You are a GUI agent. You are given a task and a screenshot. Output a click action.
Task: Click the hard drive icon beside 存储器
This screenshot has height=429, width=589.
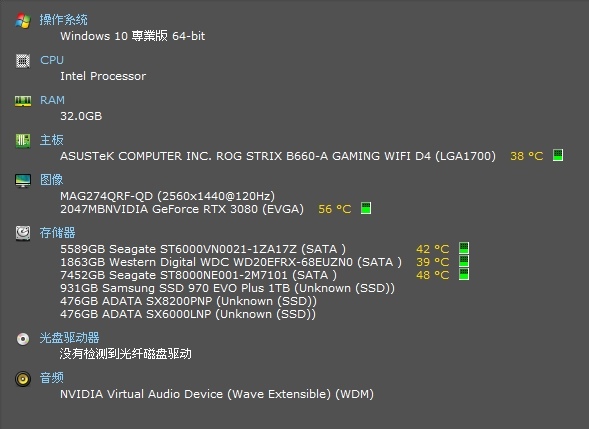[23, 233]
